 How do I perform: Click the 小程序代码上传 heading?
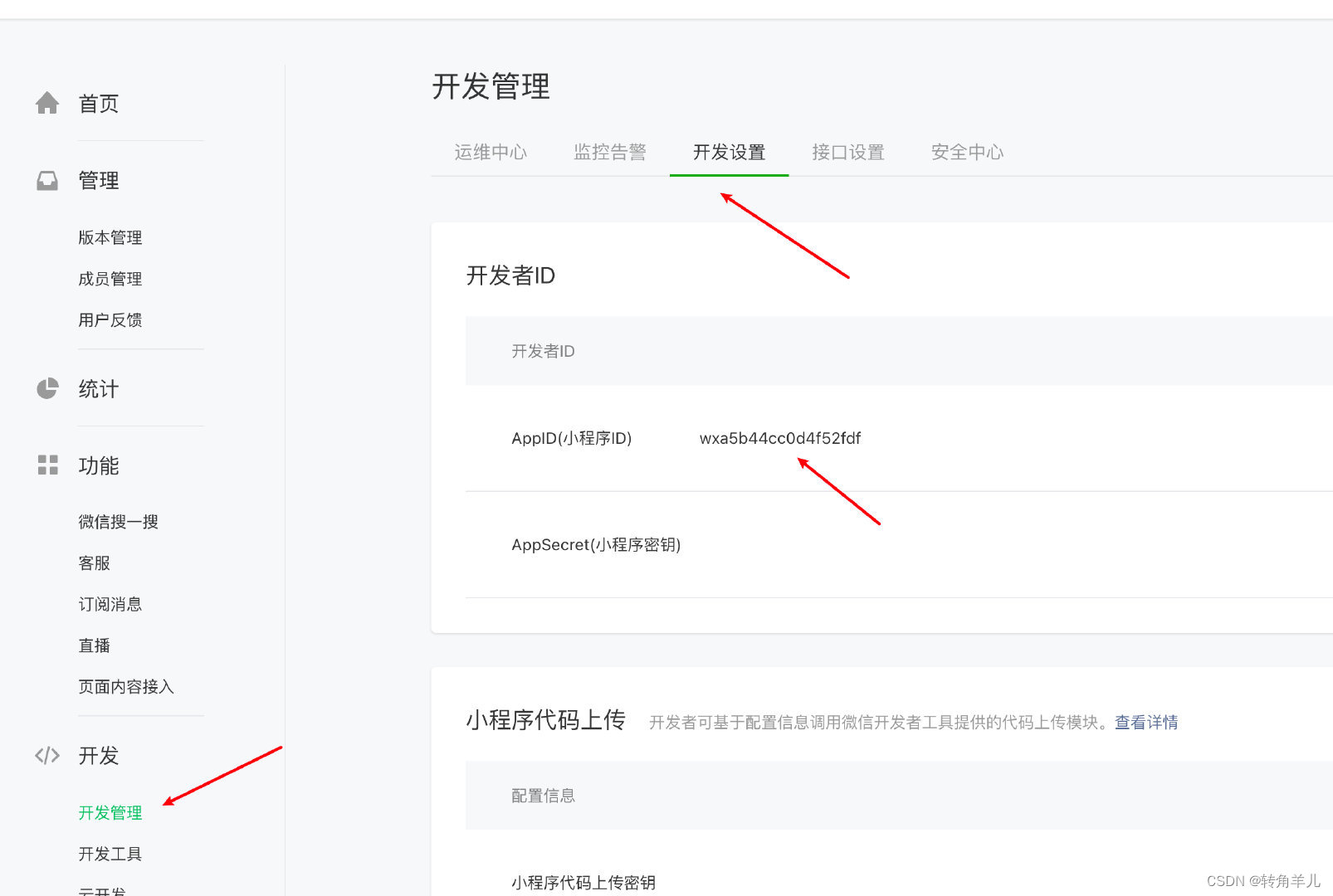545,719
